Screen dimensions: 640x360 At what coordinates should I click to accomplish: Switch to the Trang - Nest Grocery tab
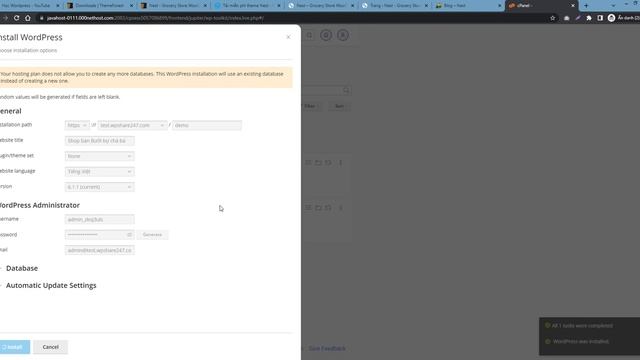(393, 6)
